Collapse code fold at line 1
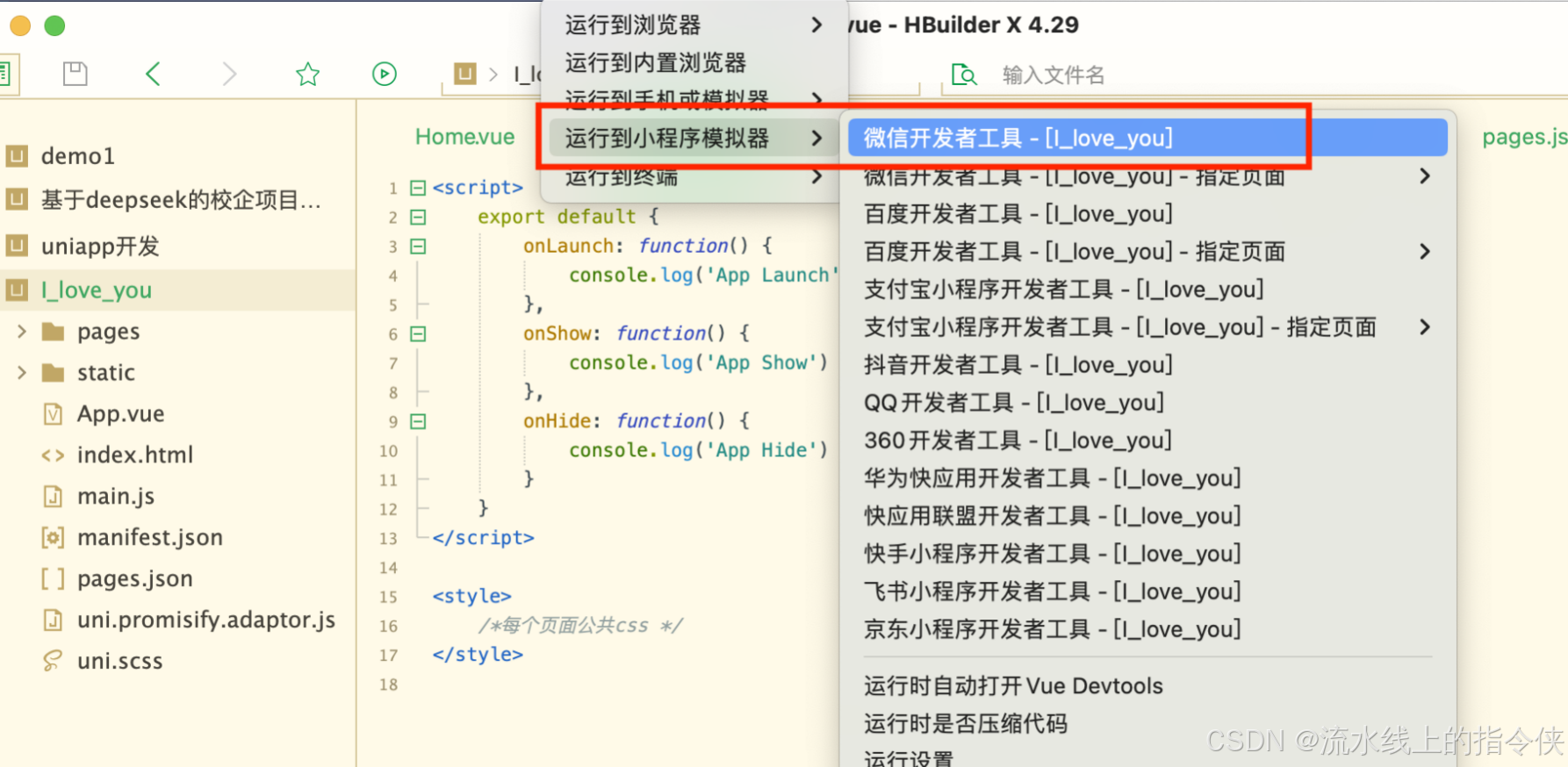 [x=418, y=188]
